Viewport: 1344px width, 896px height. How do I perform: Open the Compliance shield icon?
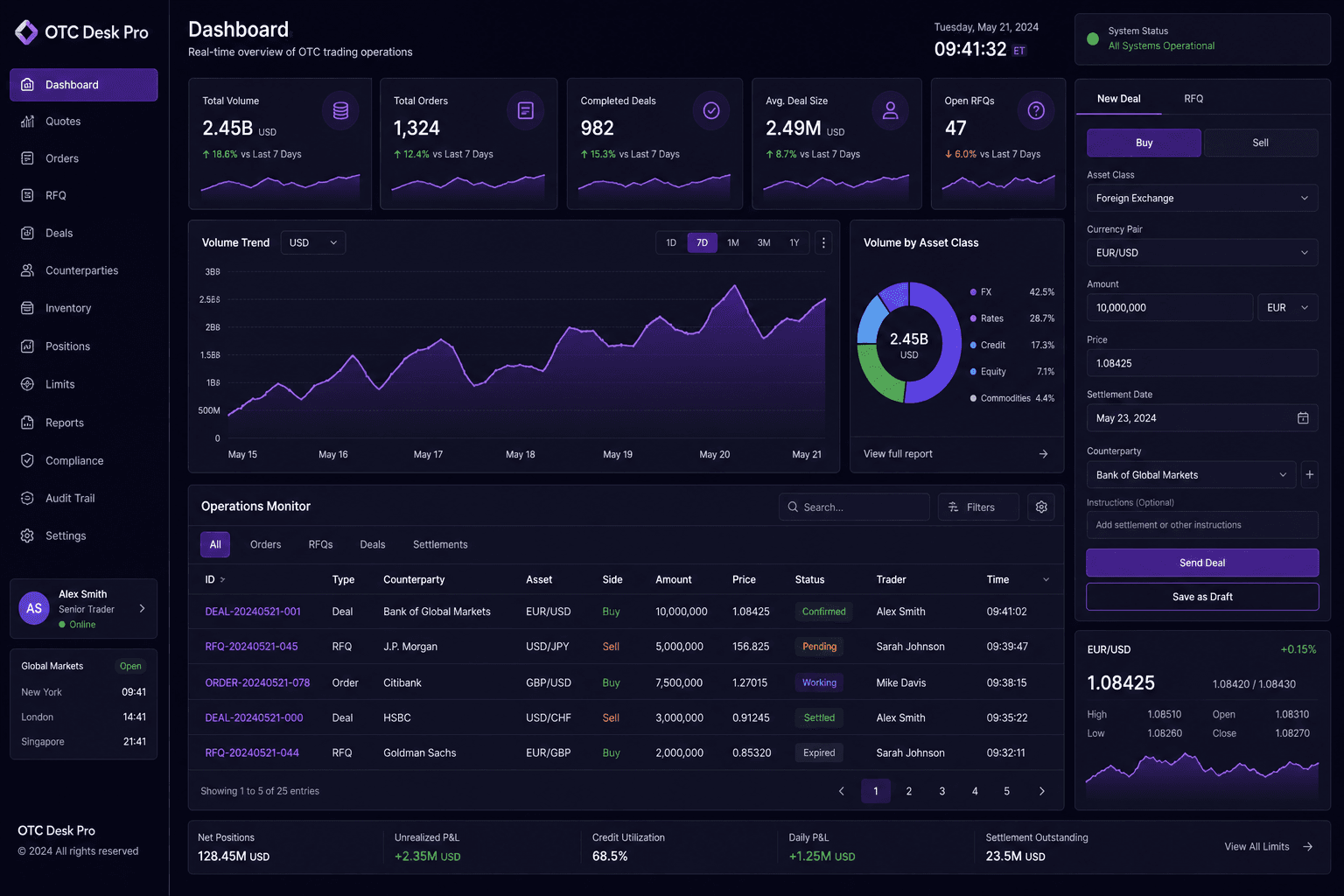point(27,460)
